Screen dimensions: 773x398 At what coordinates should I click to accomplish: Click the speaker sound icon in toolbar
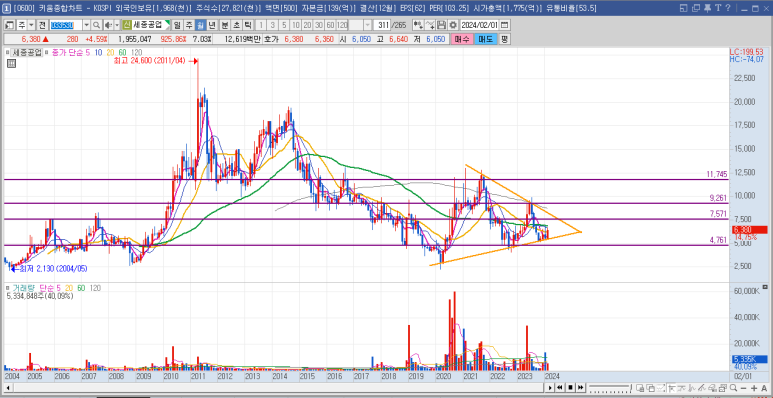pos(108,25)
